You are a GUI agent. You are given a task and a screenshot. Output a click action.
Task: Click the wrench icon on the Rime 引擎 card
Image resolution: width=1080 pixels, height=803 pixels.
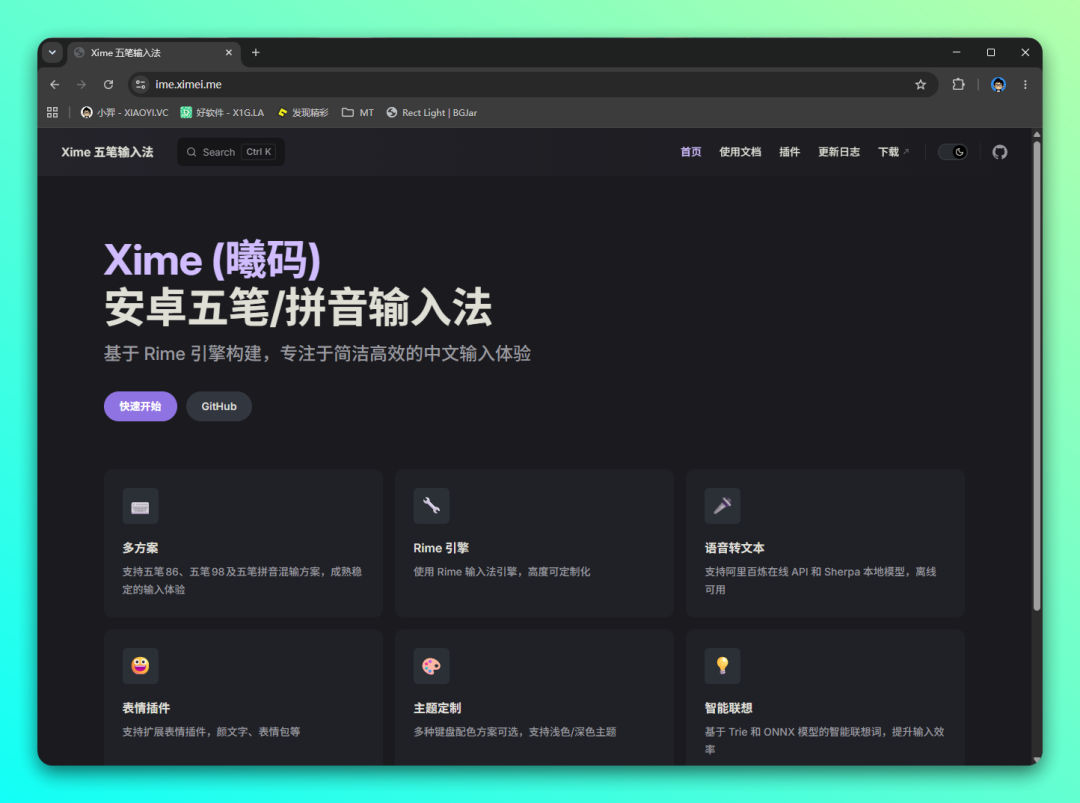click(431, 506)
